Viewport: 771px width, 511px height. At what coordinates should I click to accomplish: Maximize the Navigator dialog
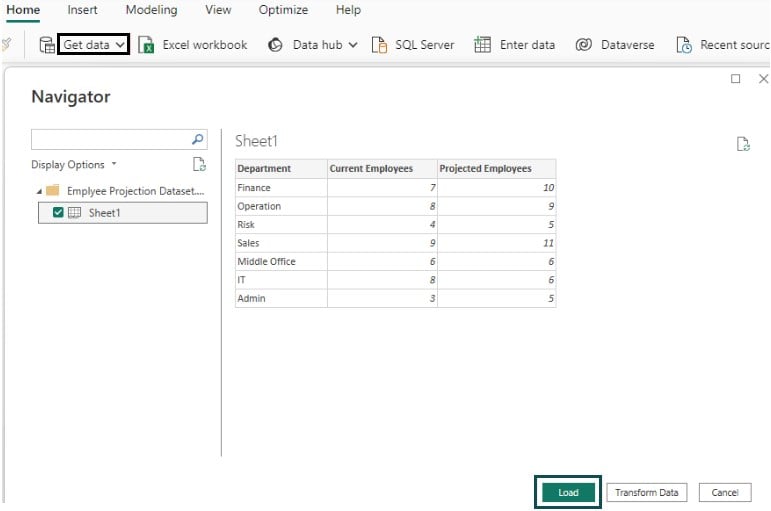736,79
